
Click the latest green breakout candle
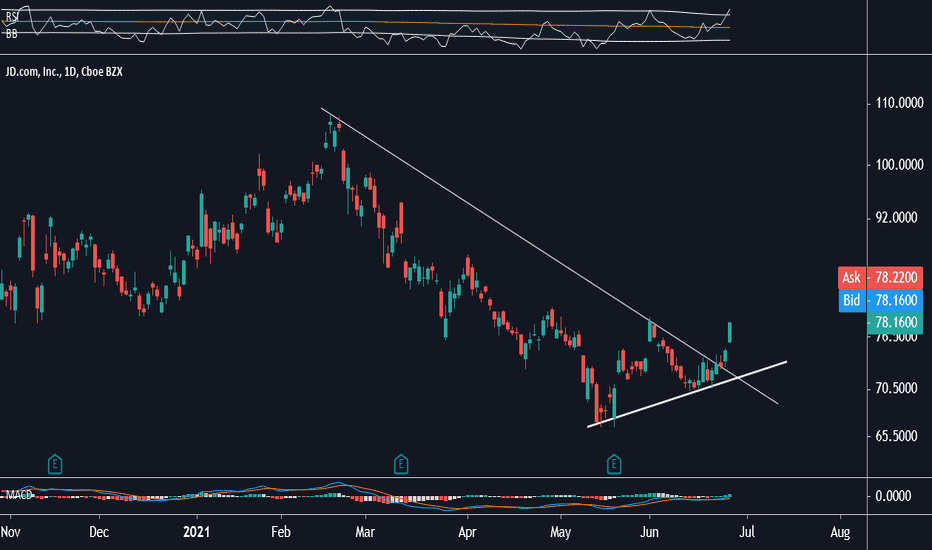(730, 332)
